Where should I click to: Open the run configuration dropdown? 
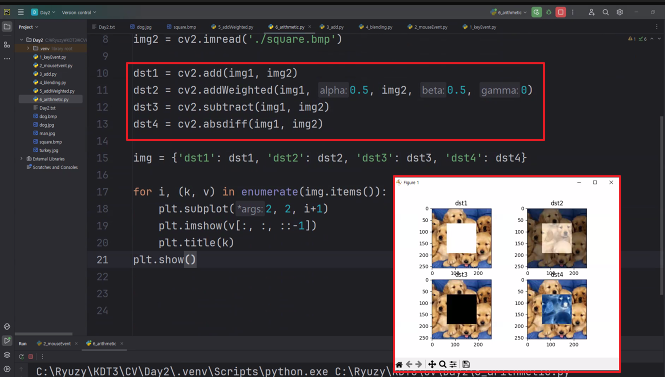pos(509,12)
